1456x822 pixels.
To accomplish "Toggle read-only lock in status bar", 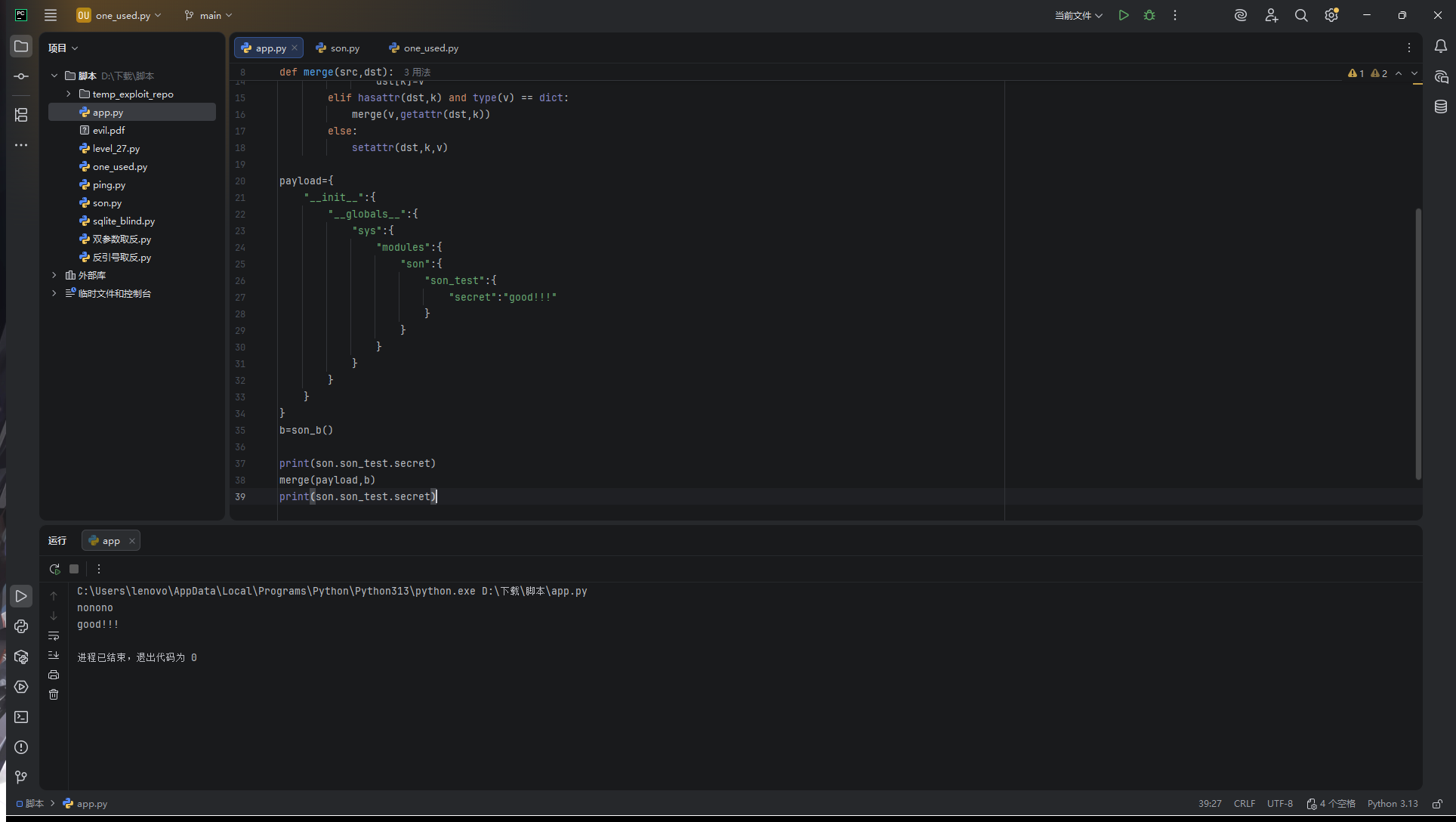I will click(1437, 804).
